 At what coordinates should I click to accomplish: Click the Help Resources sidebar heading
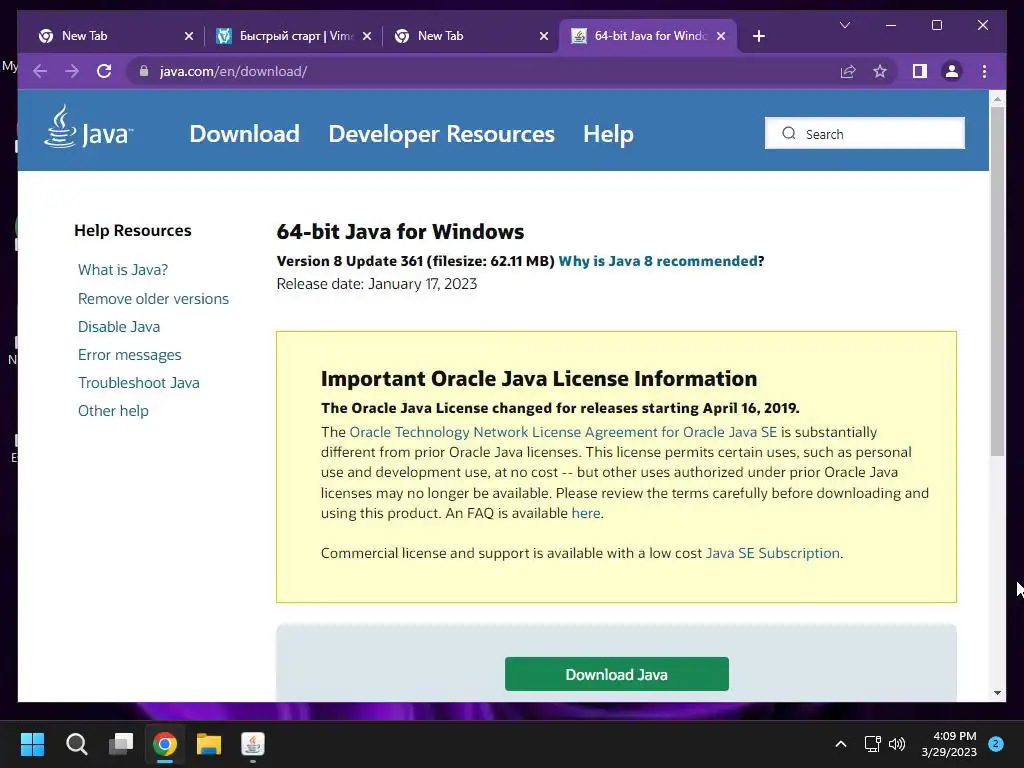(x=133, y=231)
